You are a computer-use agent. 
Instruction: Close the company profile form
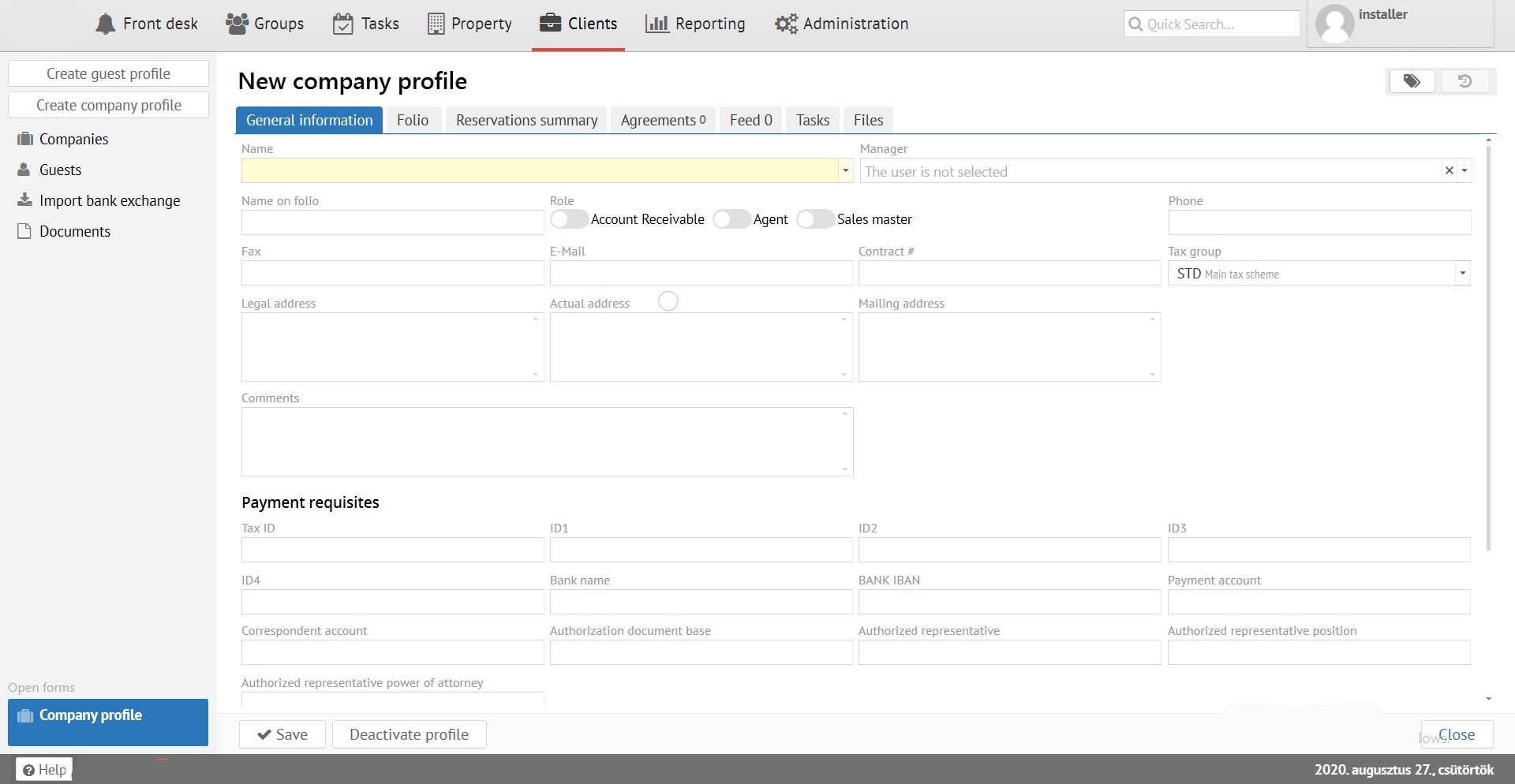click(x=1457, y=734)
